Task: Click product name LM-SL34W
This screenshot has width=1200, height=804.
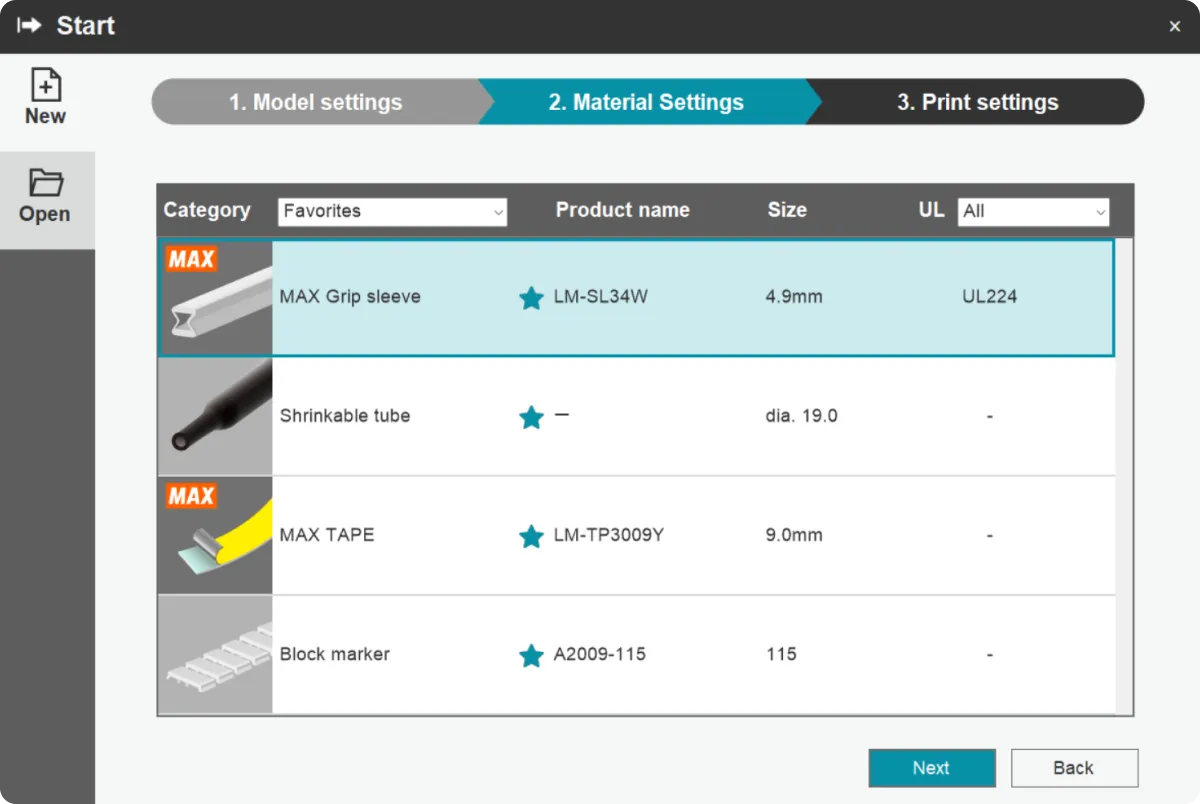Action: [602, 297]
